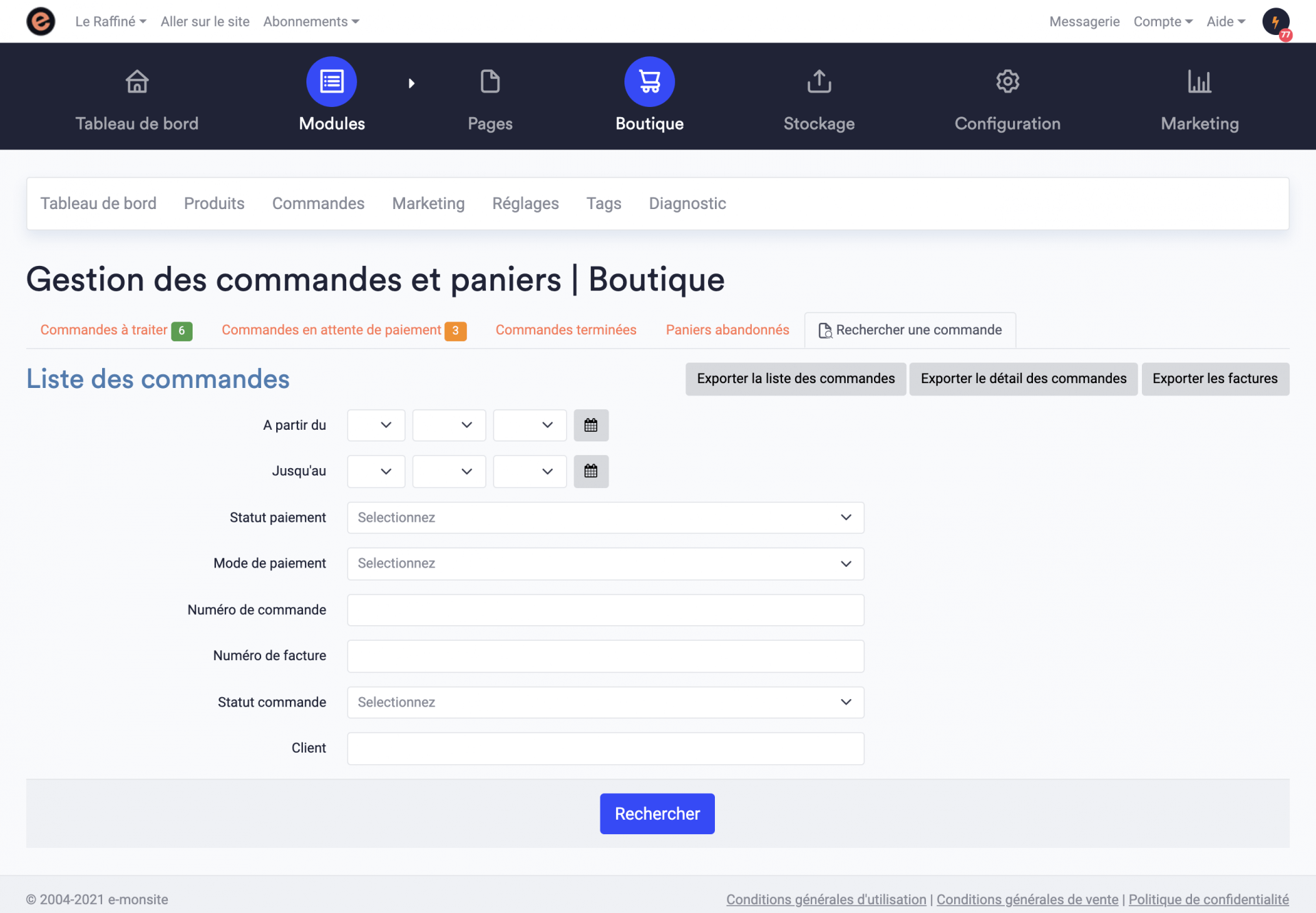The width and height of the screenshot is (1316, 913).
Task: Open the Tableau de bord submenu item
Action: pyautogui.click(x=98, y=204)
